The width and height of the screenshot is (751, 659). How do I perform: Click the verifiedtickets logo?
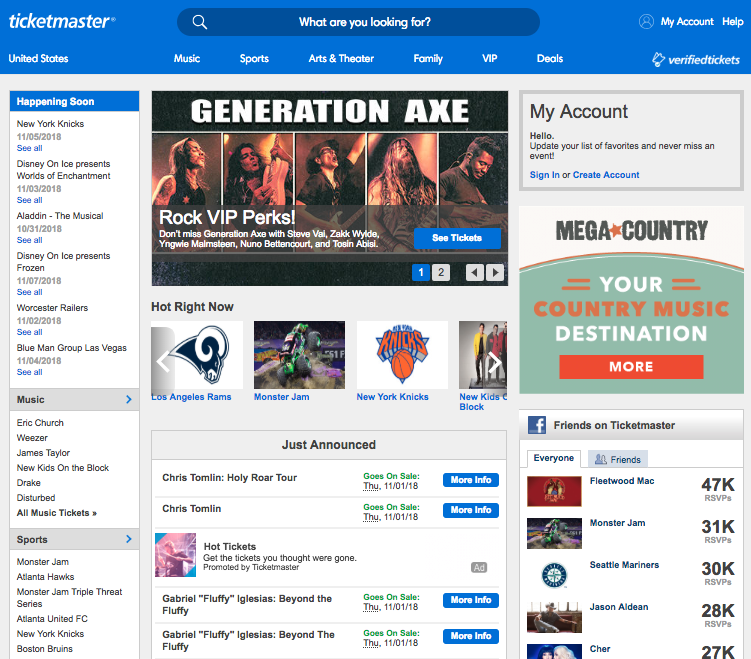[695, 59]
